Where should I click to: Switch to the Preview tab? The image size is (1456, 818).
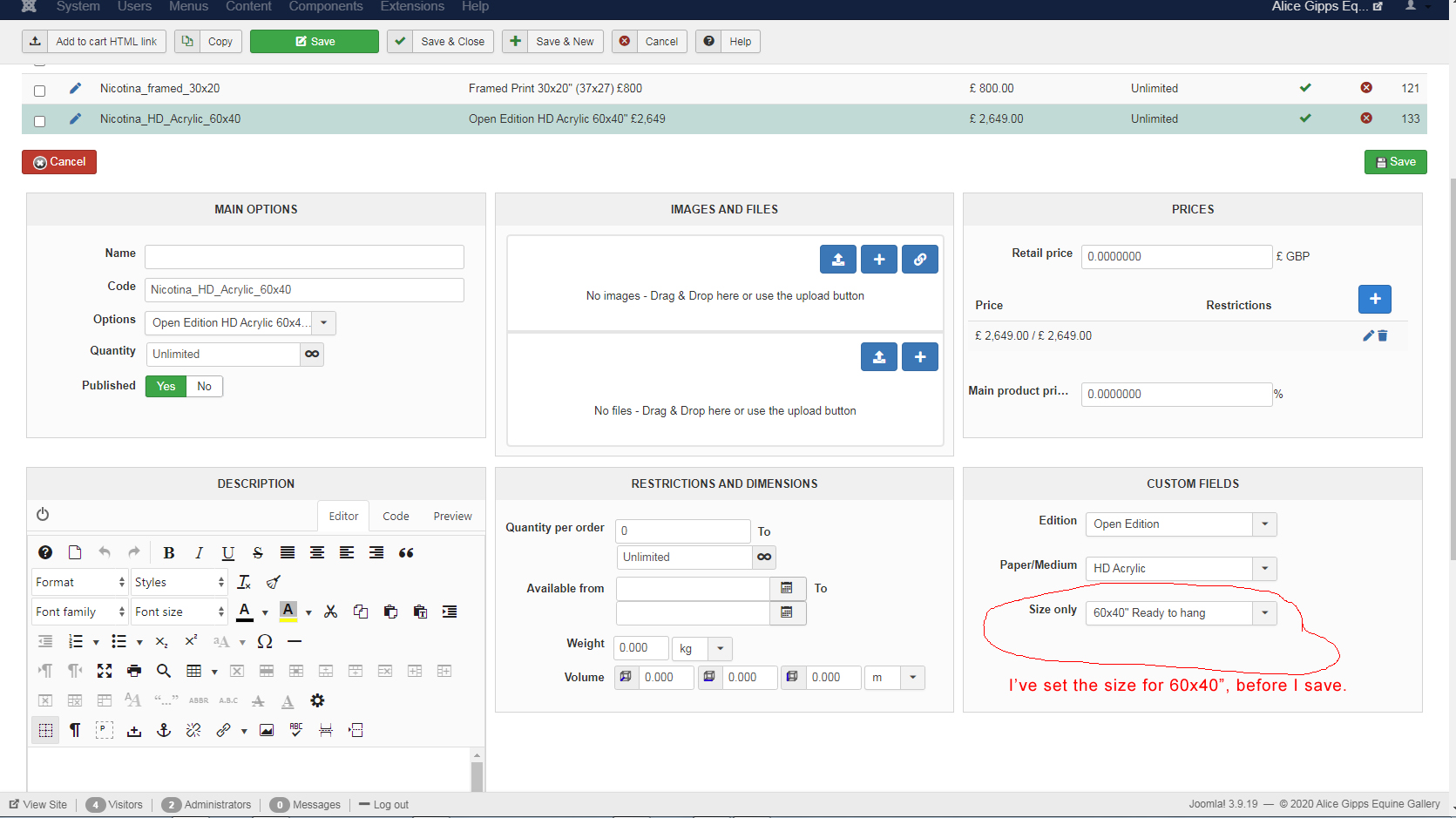453,517
